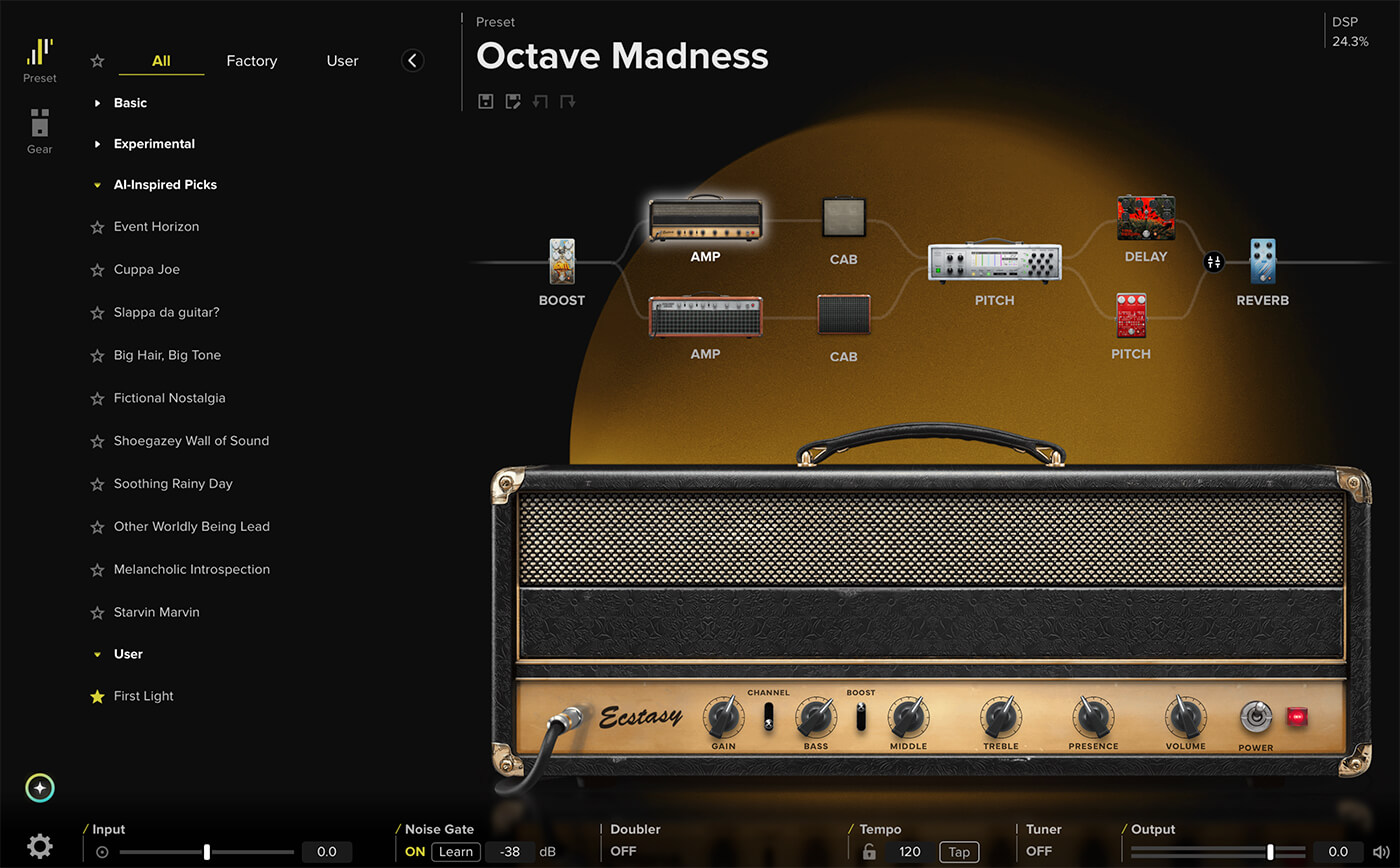The width and height of the screenshot is (1400, 868).
Task: Collapse the preset browser with the chevron
Action: click(x=412, y=61)
